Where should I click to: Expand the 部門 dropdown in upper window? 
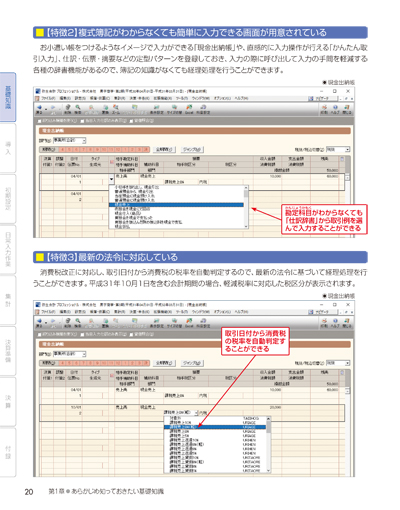[84, 141]
